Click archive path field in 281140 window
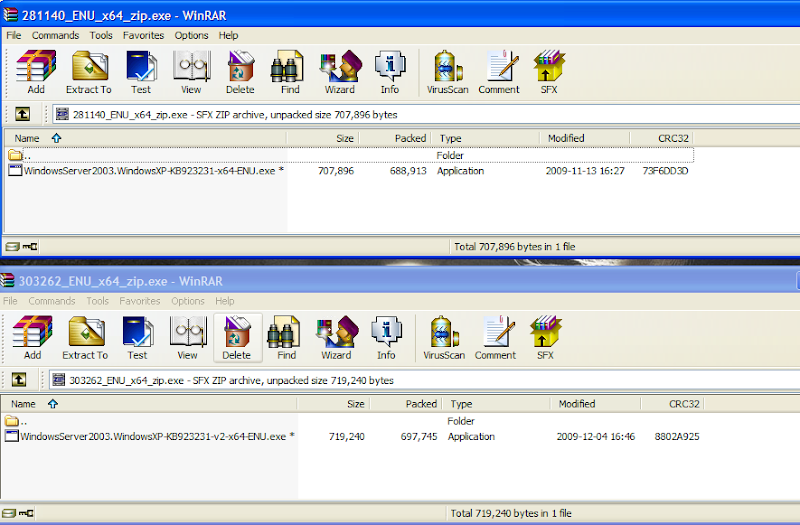 coord(426,114)
